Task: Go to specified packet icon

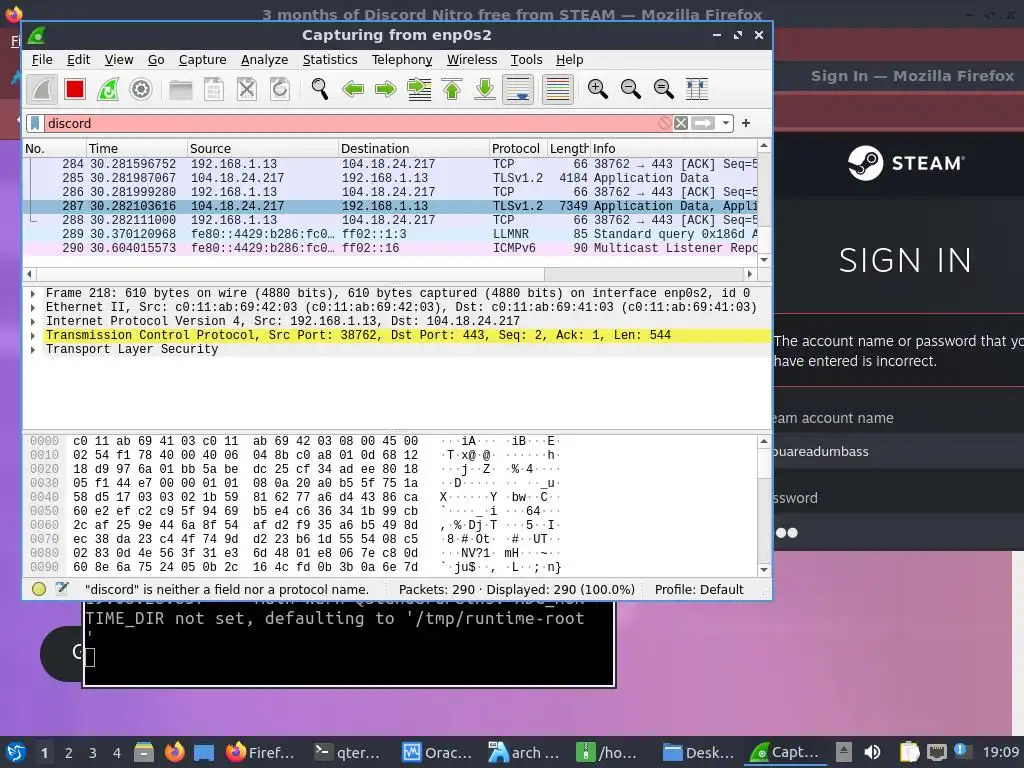Action: pyautogui.click(x=419, y=89)
